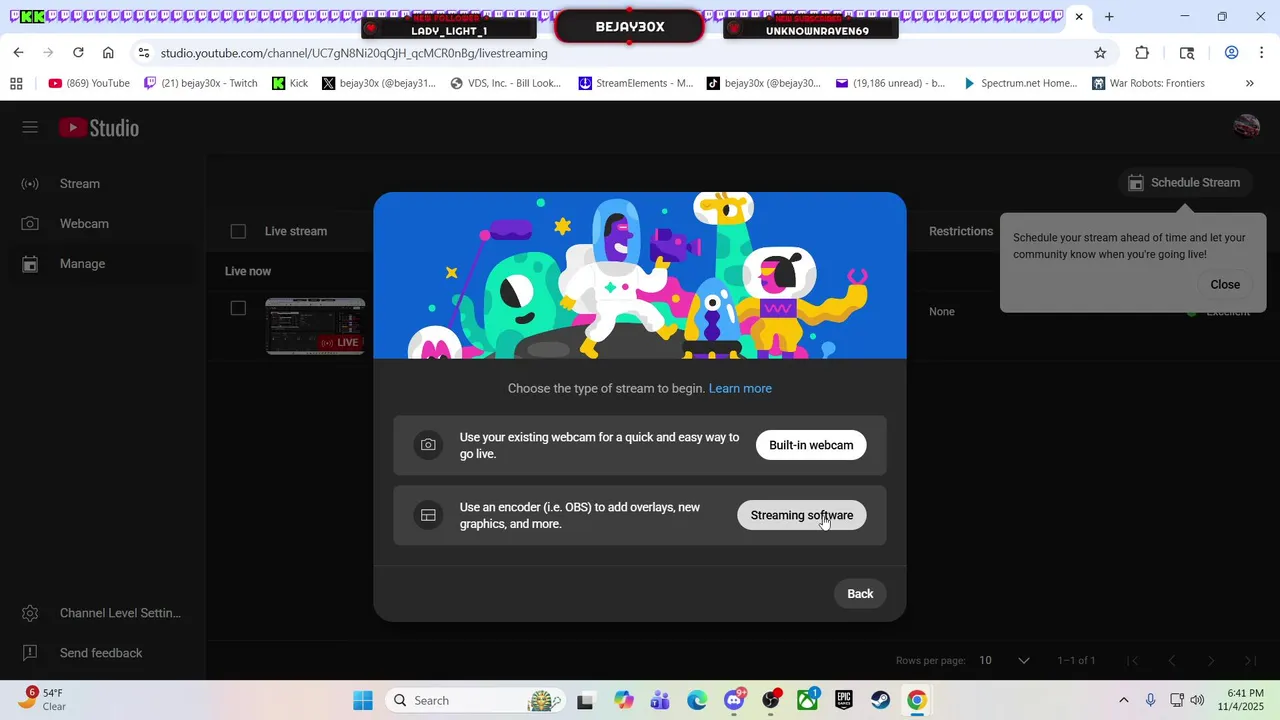
Task: Click the encoder layout icon in dialog
Action: (428, 515)
